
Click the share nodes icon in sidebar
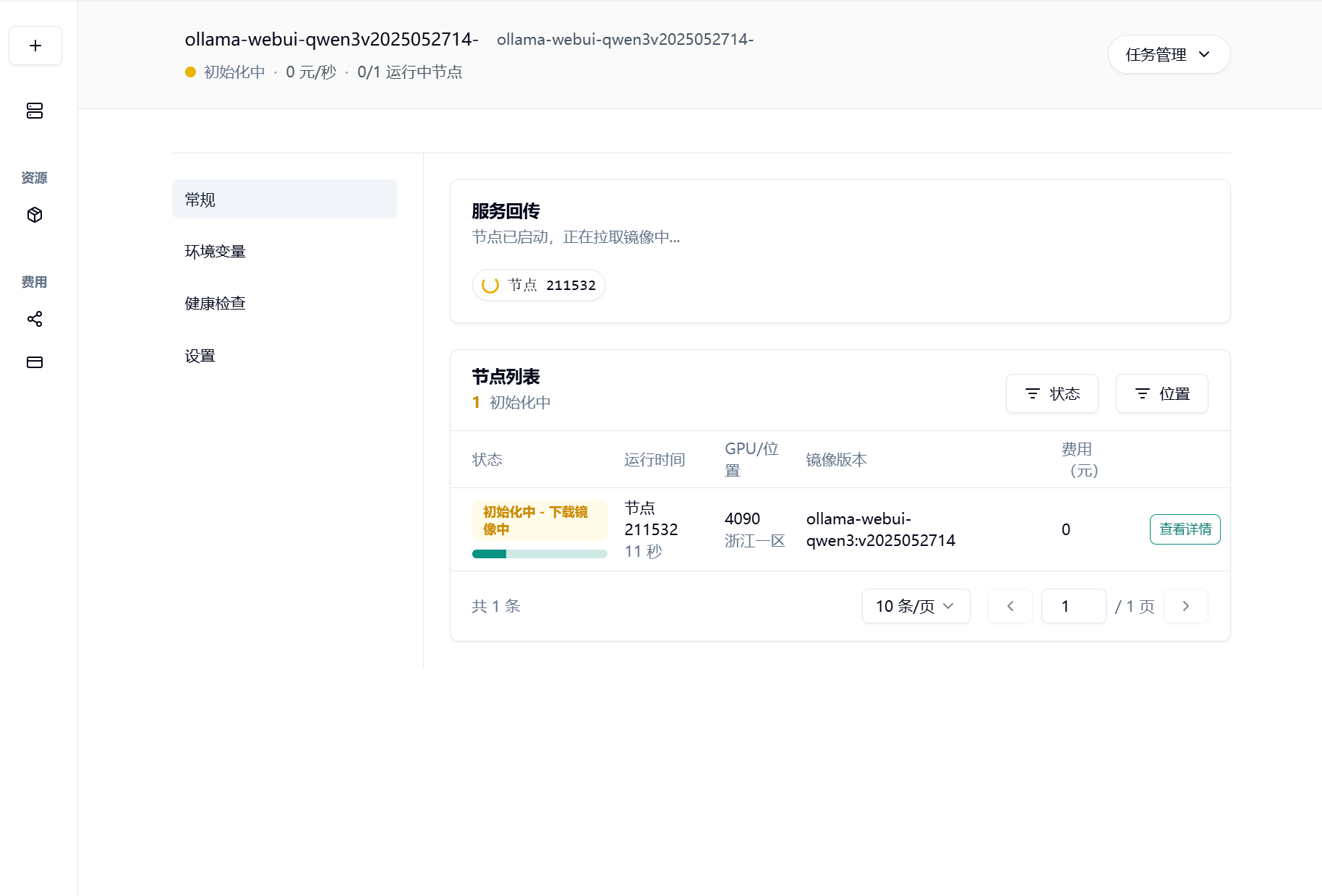tap(35, 319)
